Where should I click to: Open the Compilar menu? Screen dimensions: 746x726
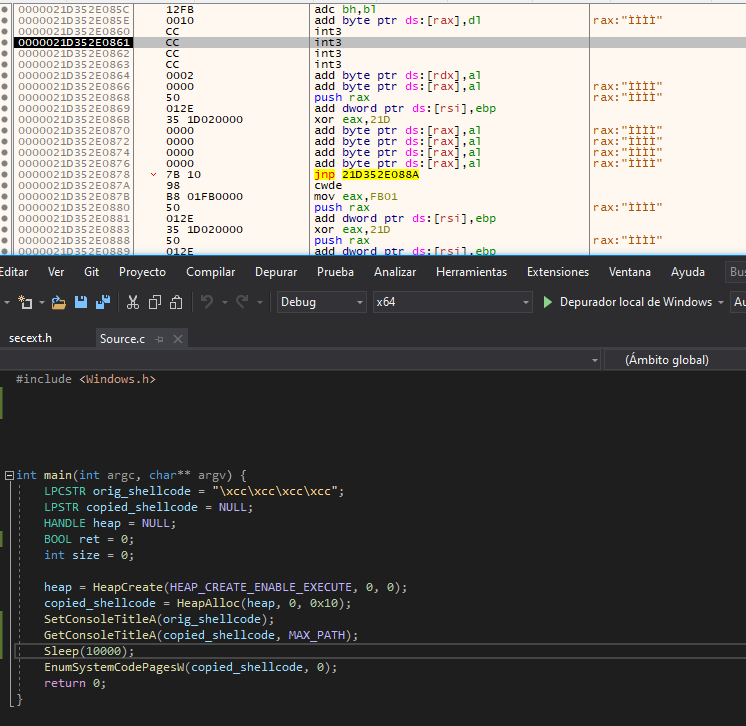click(210, 272)
